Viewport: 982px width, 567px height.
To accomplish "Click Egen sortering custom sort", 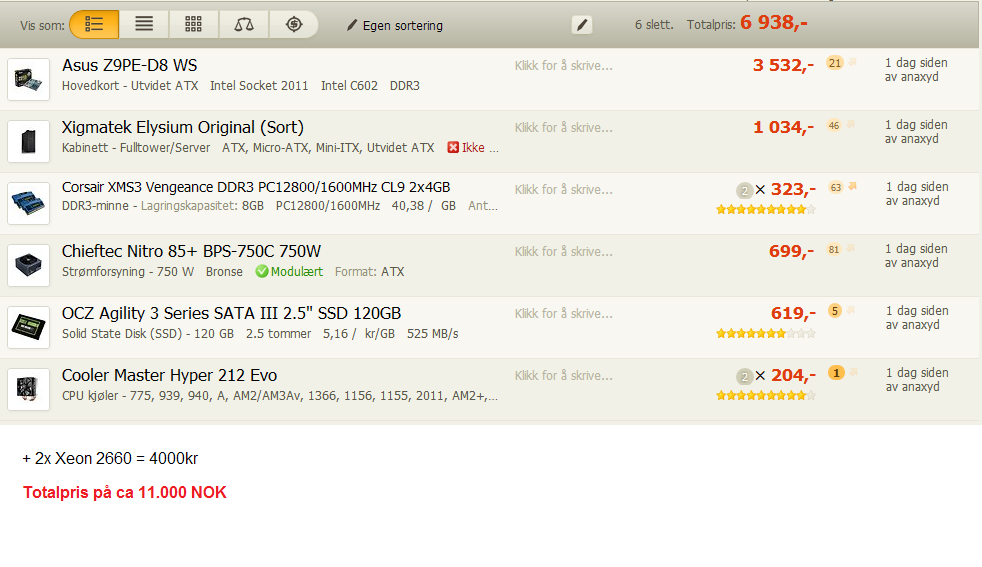I will (395, 26).
